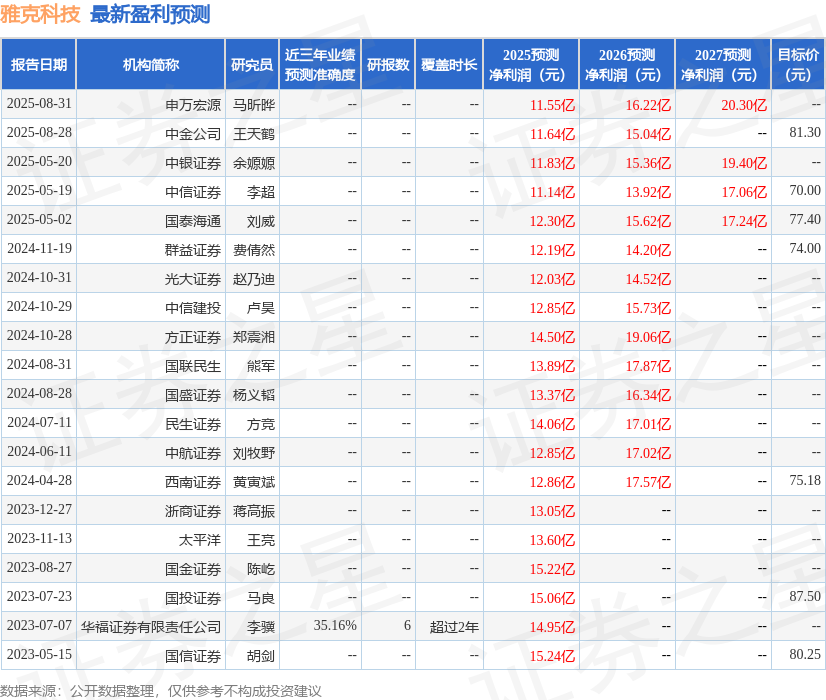
Task: Click analyst name 王天鹤
Action: coord(254,134)
